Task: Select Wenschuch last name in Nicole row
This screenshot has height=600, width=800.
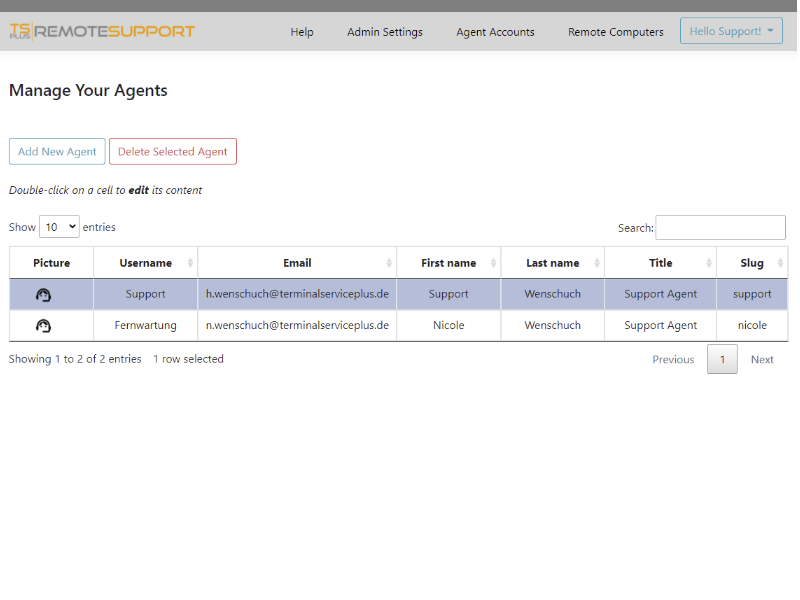Action: [553, 325]
